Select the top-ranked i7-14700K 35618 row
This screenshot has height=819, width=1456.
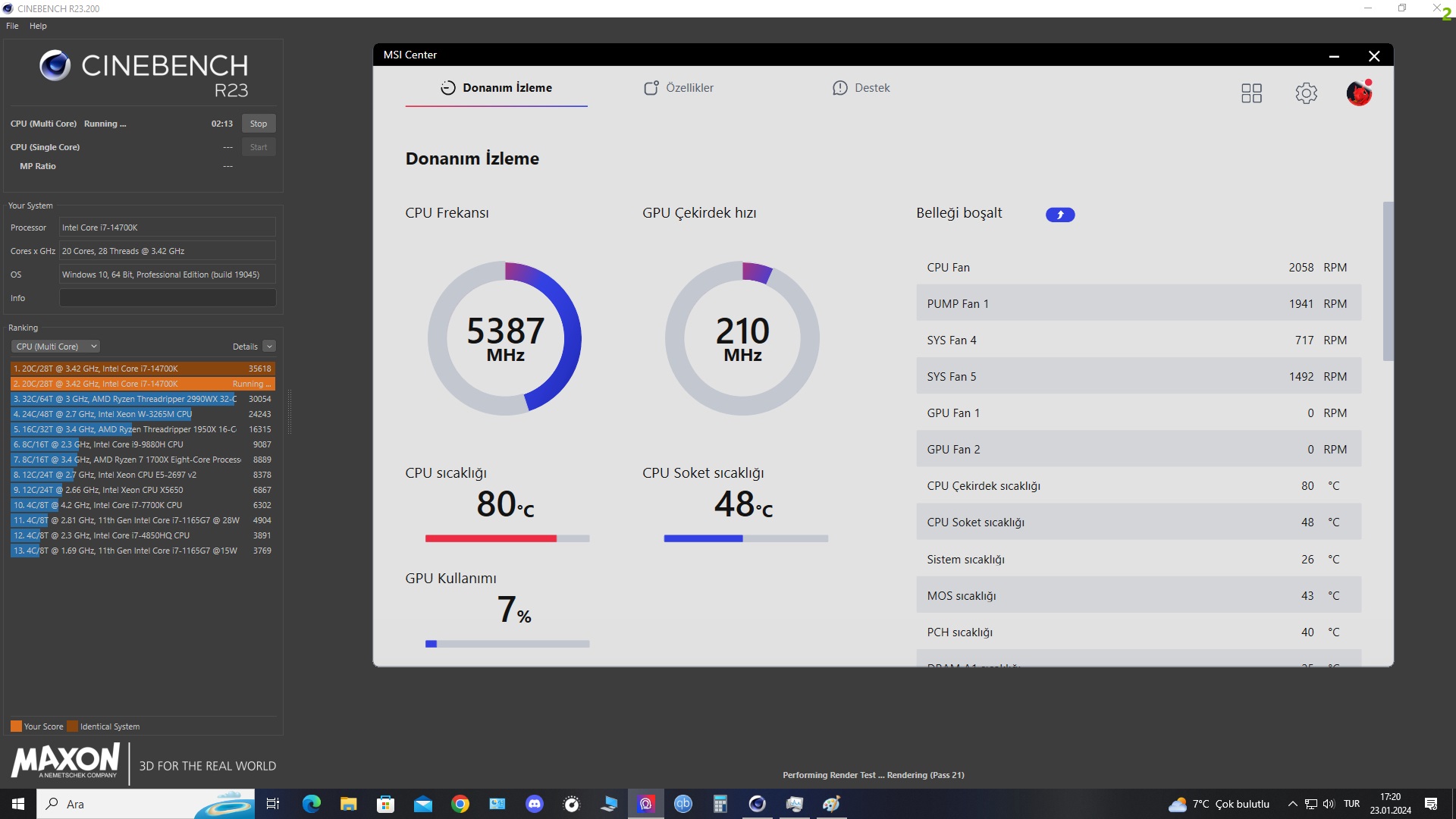pos(143,369)
